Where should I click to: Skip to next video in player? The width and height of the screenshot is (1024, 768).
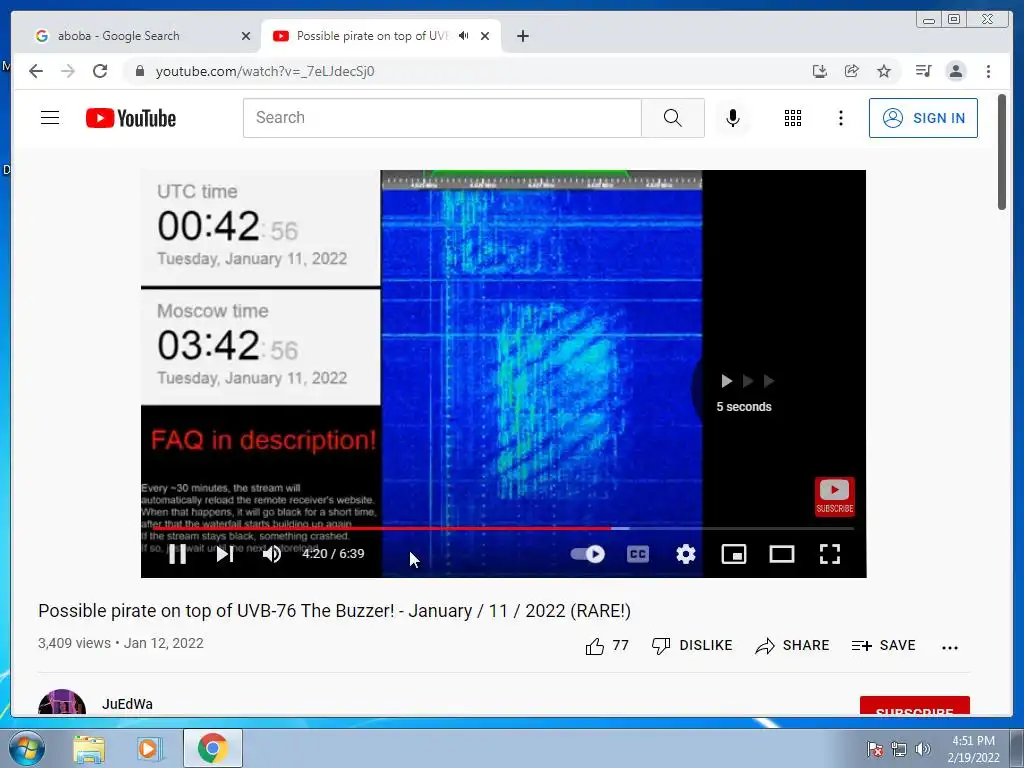pyautogui.click(x=225, y=554)
